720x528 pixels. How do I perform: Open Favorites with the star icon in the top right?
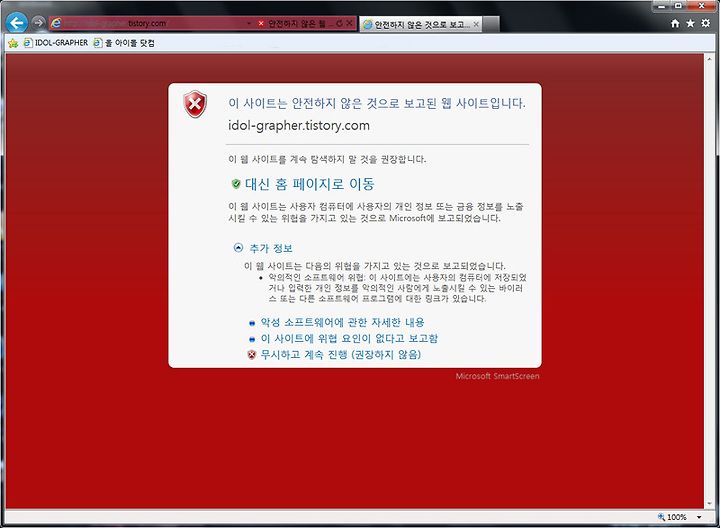click(690, 23)
